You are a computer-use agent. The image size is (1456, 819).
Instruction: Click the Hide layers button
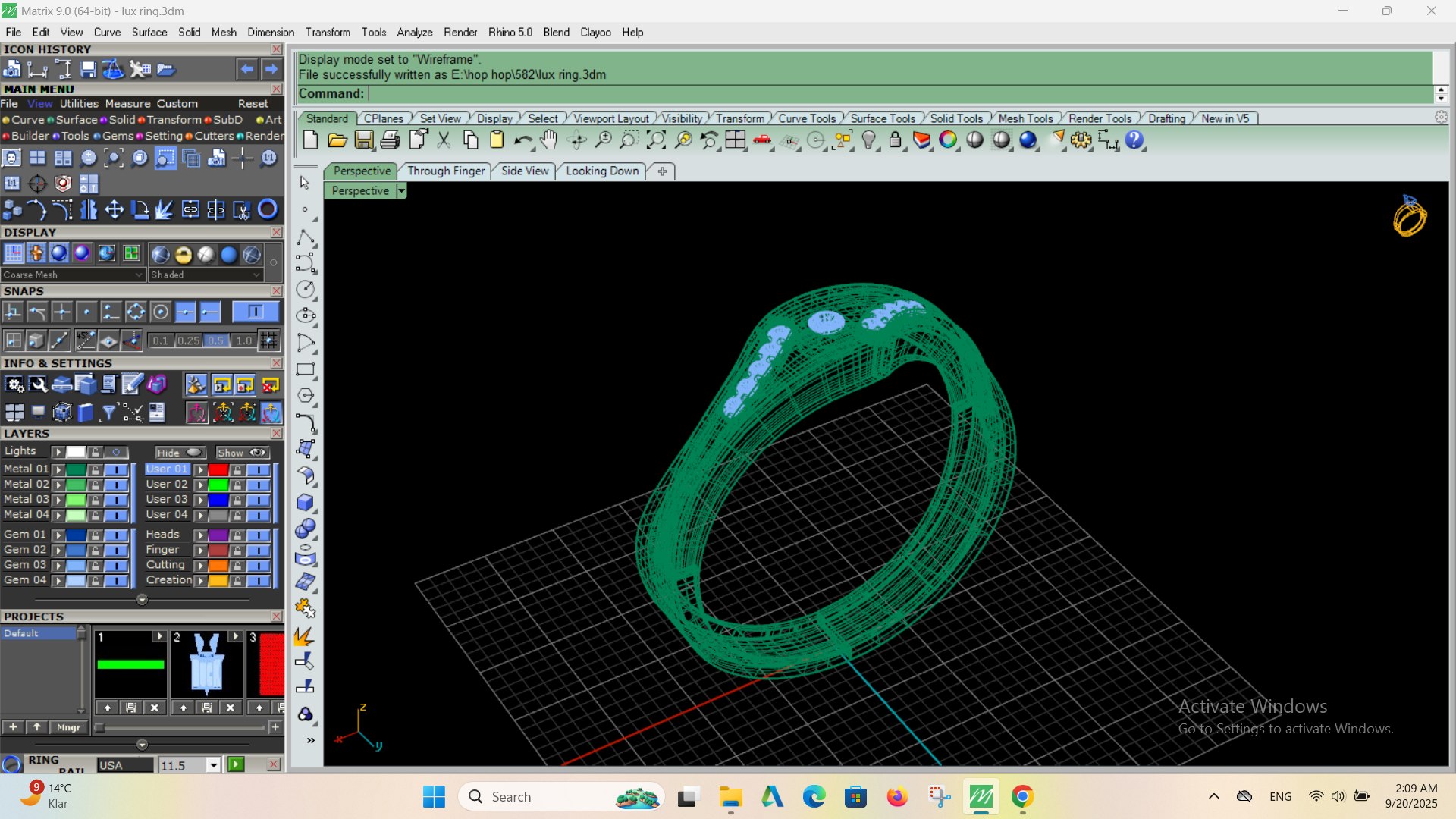tap(180, 453)
